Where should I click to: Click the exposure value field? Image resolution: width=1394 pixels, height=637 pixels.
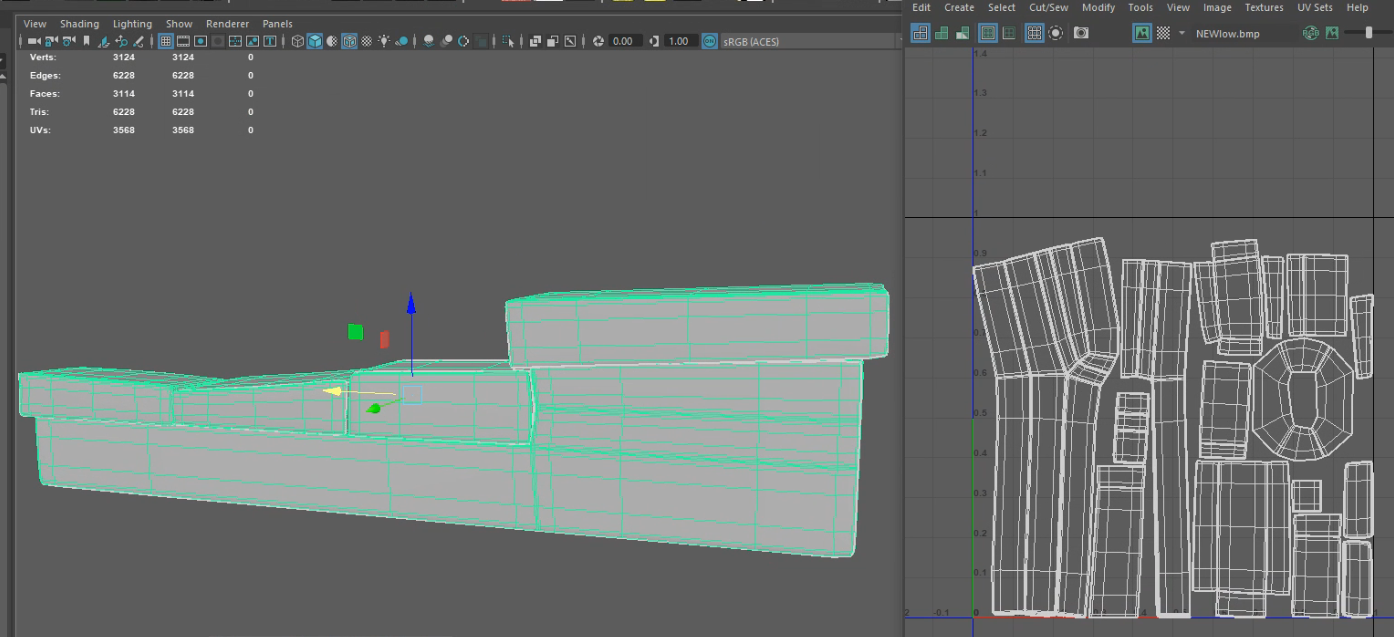tap(625, 41)
